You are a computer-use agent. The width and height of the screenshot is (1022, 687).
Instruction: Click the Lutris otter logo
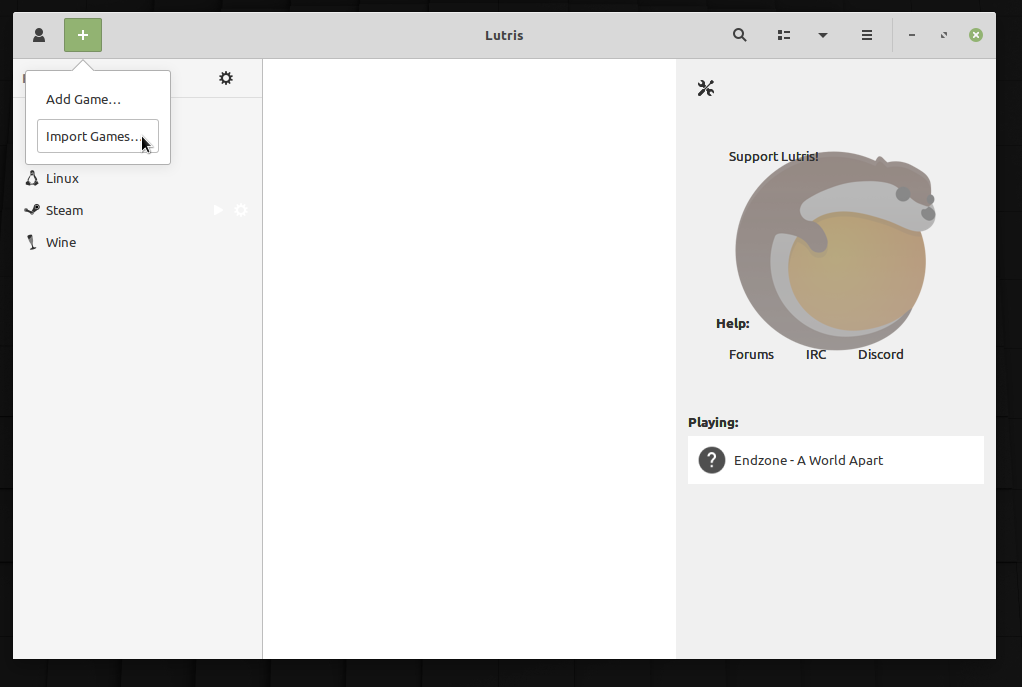[836, 250]
